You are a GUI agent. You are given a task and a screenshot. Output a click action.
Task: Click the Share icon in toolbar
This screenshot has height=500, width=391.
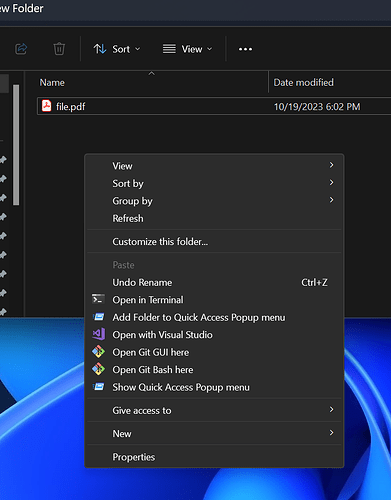(x=21, y=49)
